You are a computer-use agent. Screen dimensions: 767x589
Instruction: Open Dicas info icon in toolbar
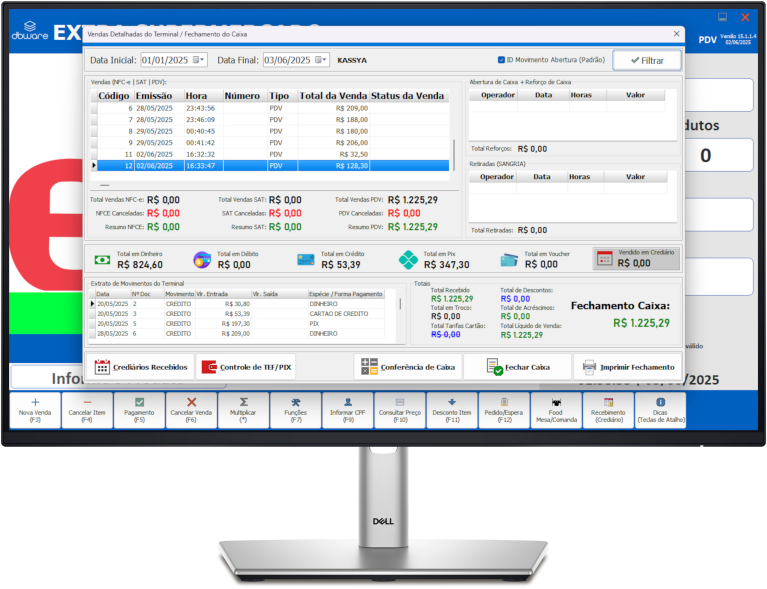coord(660,402)
